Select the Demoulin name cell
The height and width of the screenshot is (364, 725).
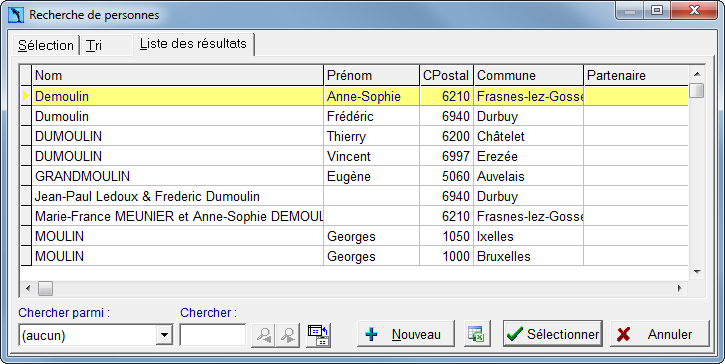pyautogui.click(x=178, y=96)
